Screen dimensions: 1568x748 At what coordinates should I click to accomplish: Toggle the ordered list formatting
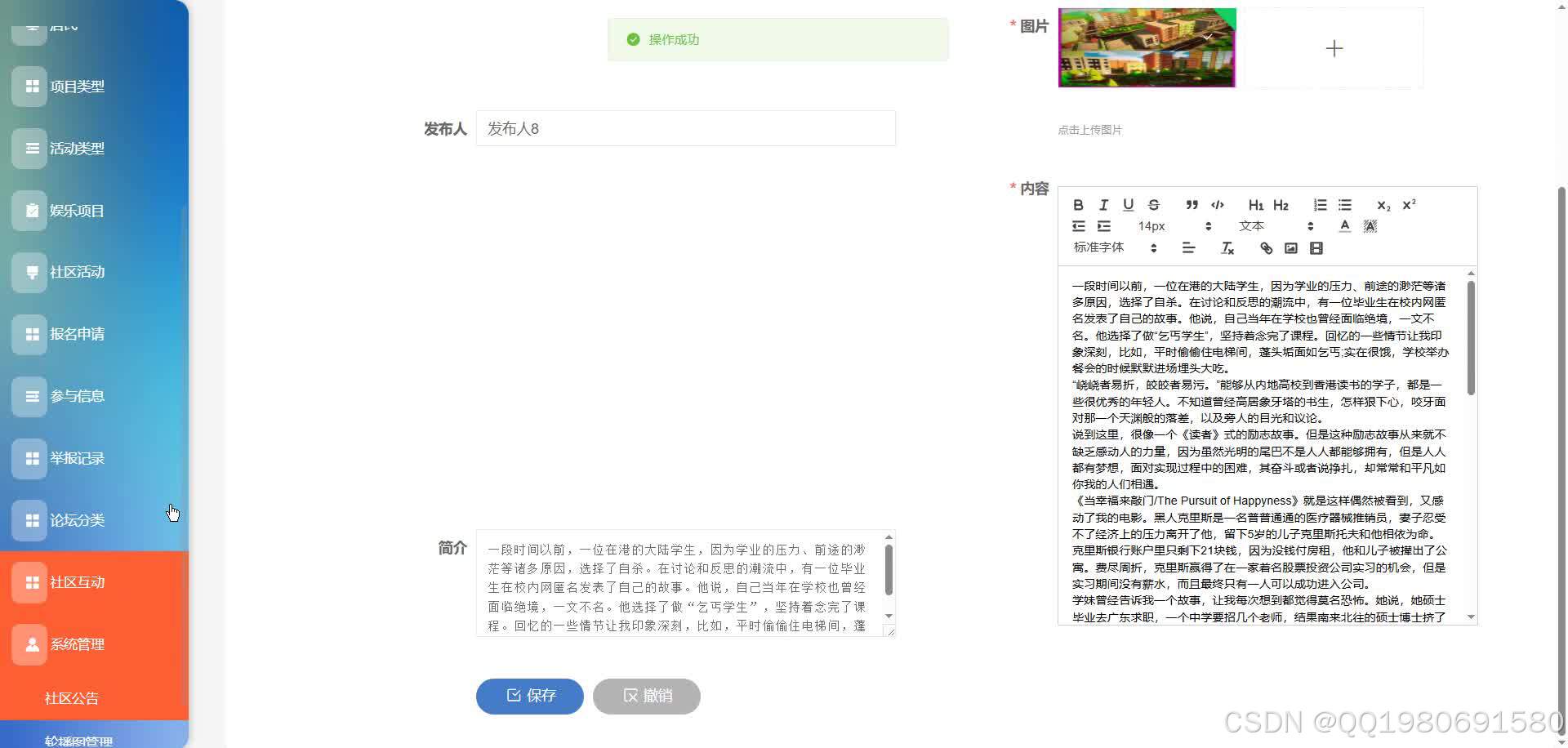tap(1320, 205)
